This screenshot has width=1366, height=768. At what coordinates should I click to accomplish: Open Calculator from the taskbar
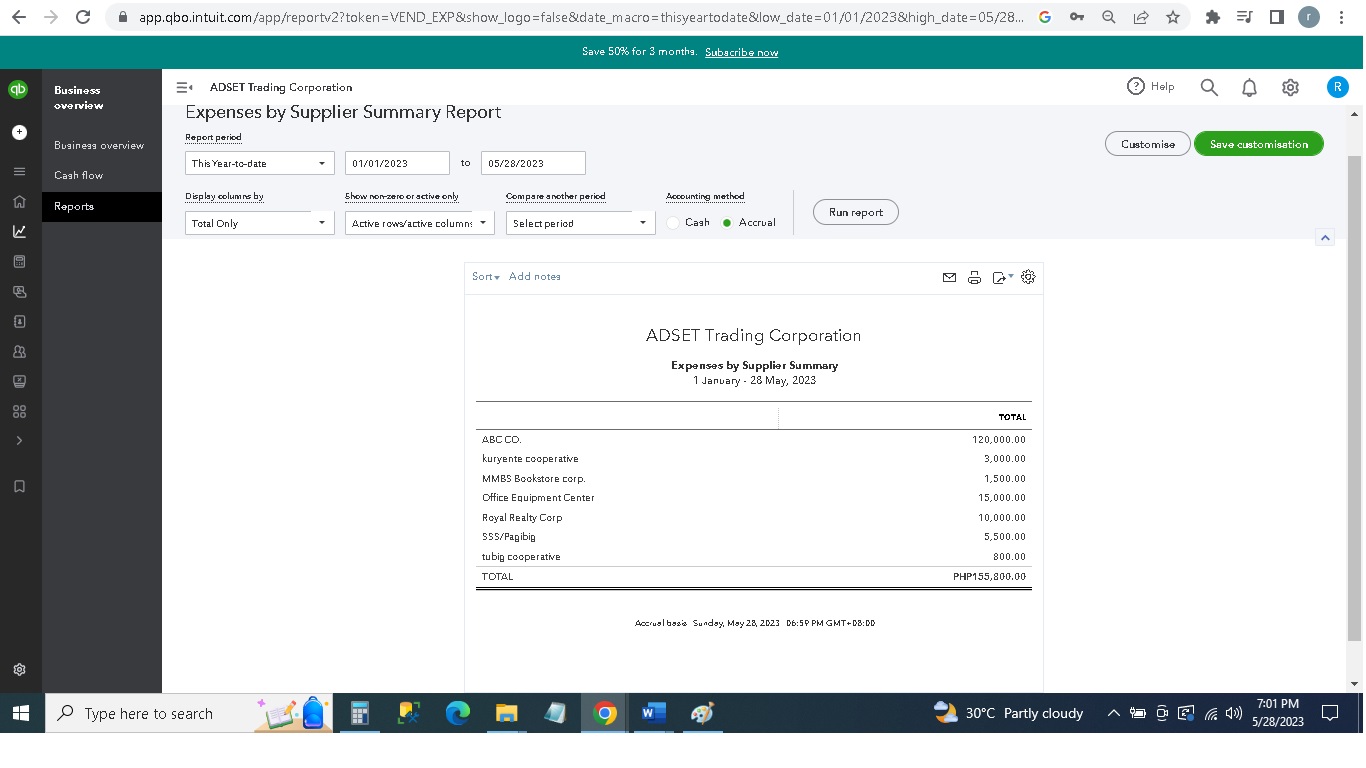pyautogui.click(x=360, y=713)
